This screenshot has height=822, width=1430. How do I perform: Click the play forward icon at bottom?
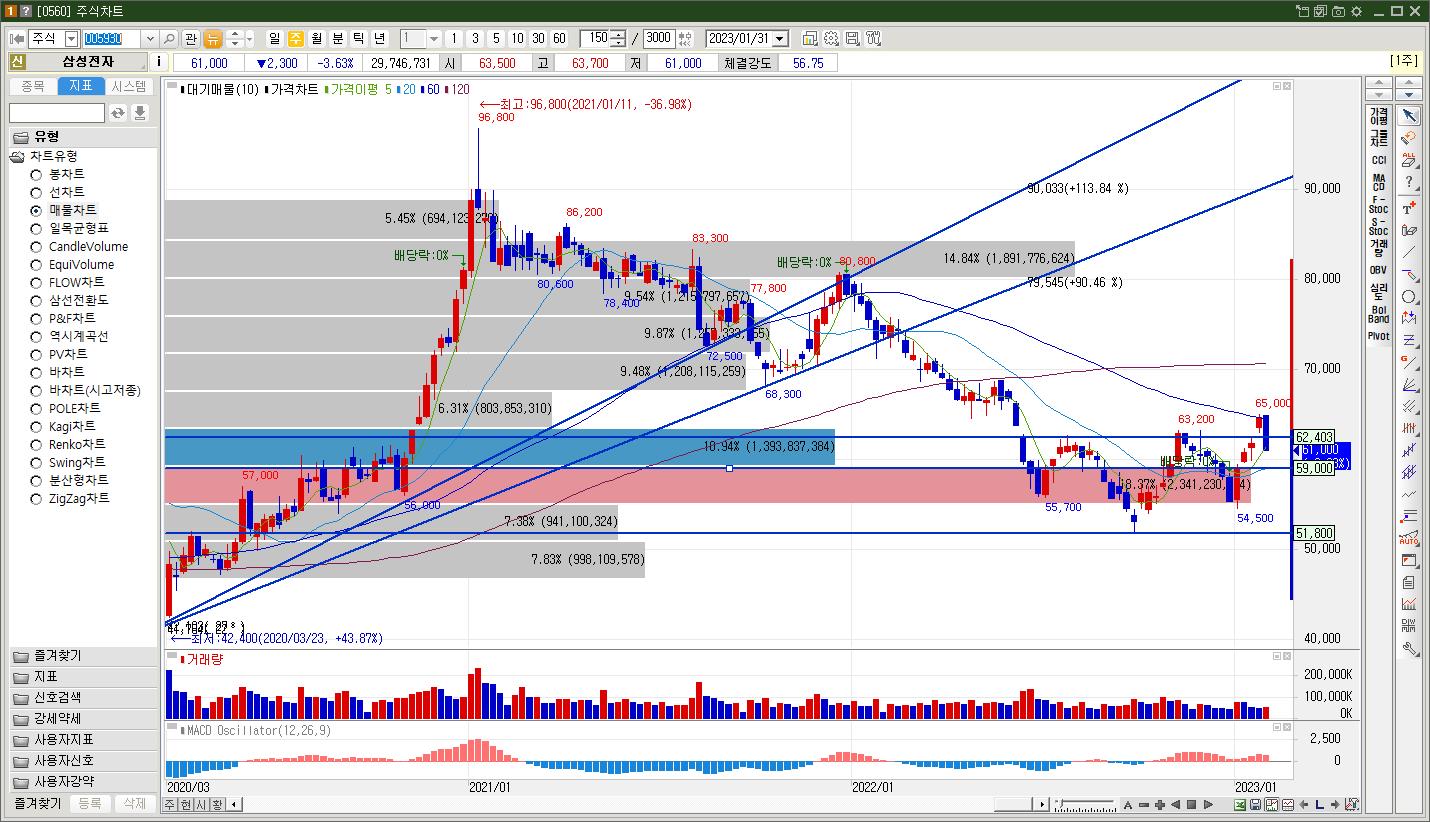pyautogui.click(x=1207, y=805)
